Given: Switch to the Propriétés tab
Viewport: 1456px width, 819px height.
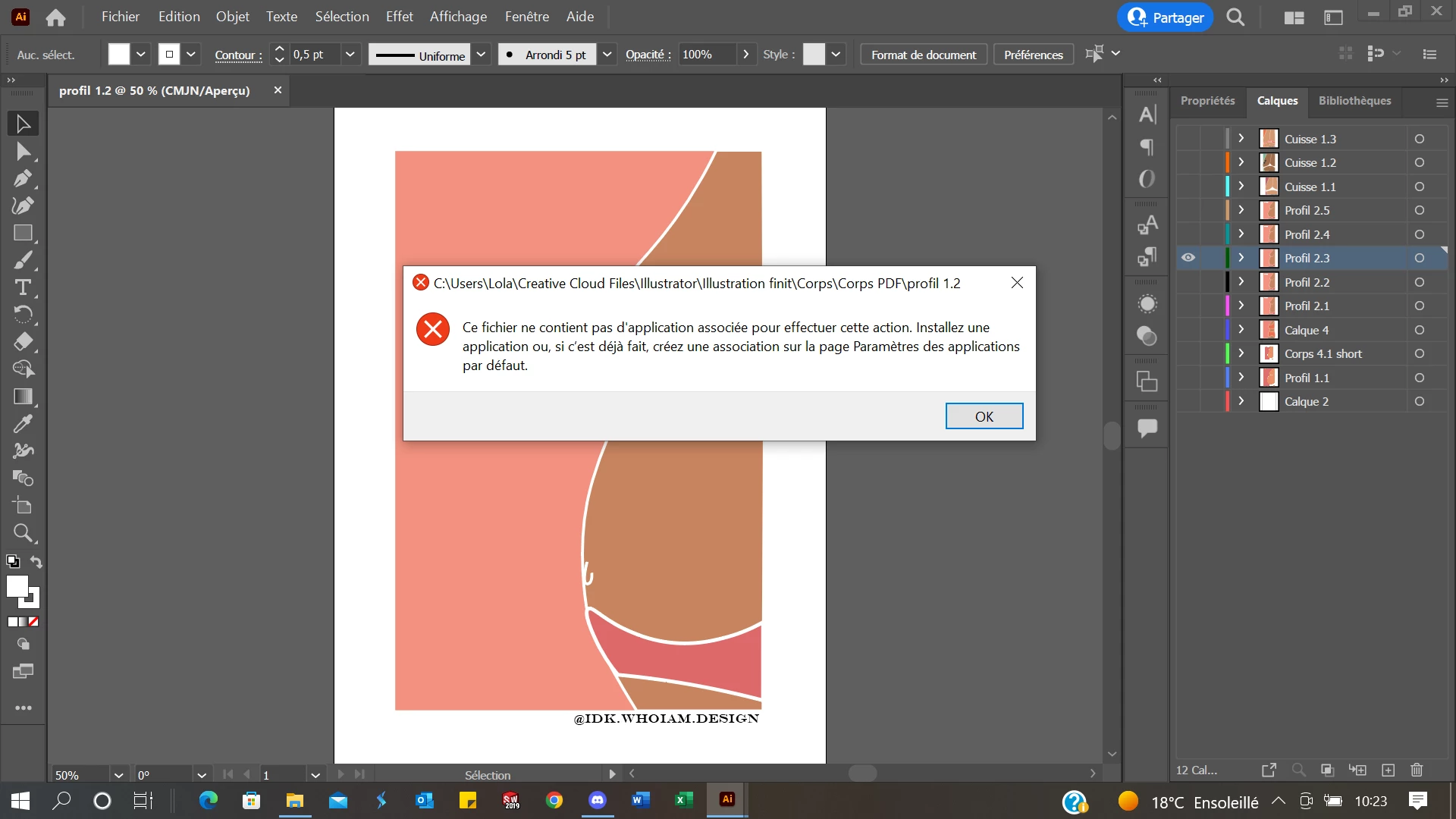Looking at the screenshot, I should coord(1207,101).
